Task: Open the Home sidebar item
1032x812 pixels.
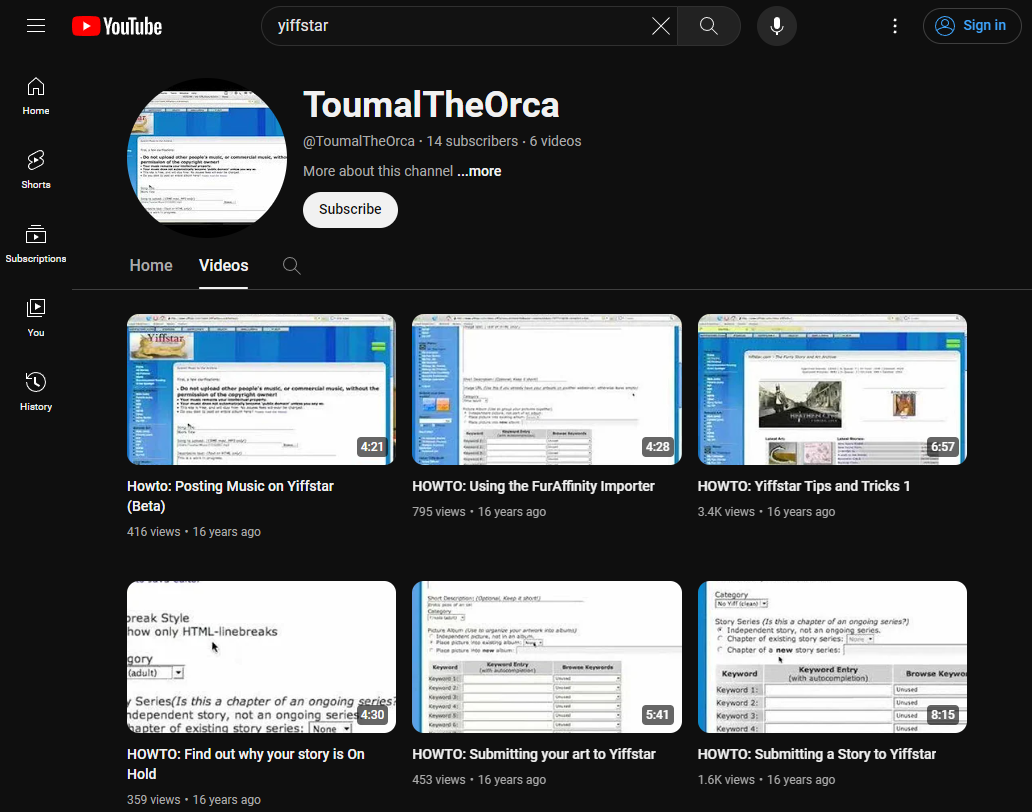Action: coord(36,96)
